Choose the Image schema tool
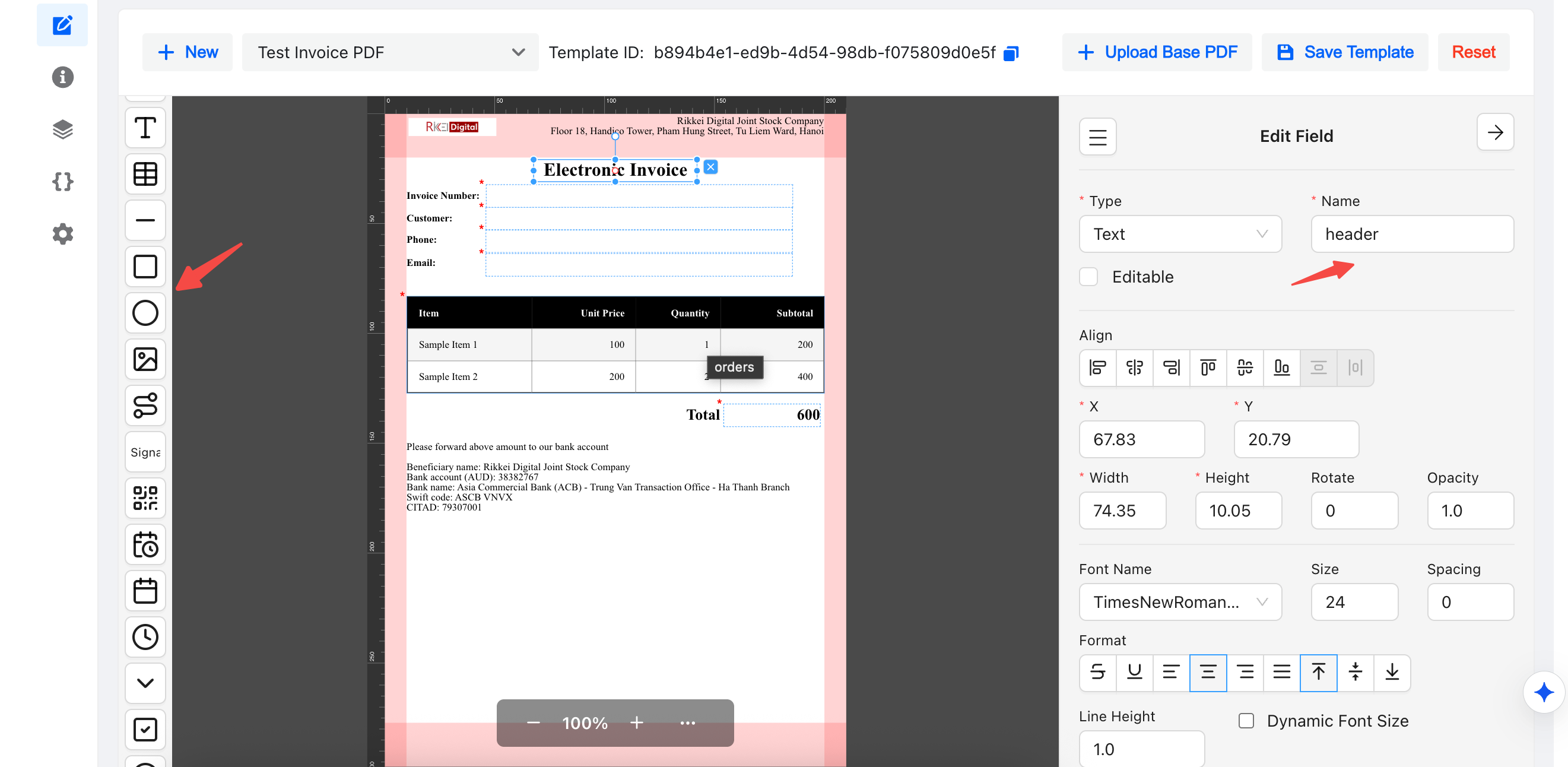This screenshot has height=767, width=1568. click(145, 359)
